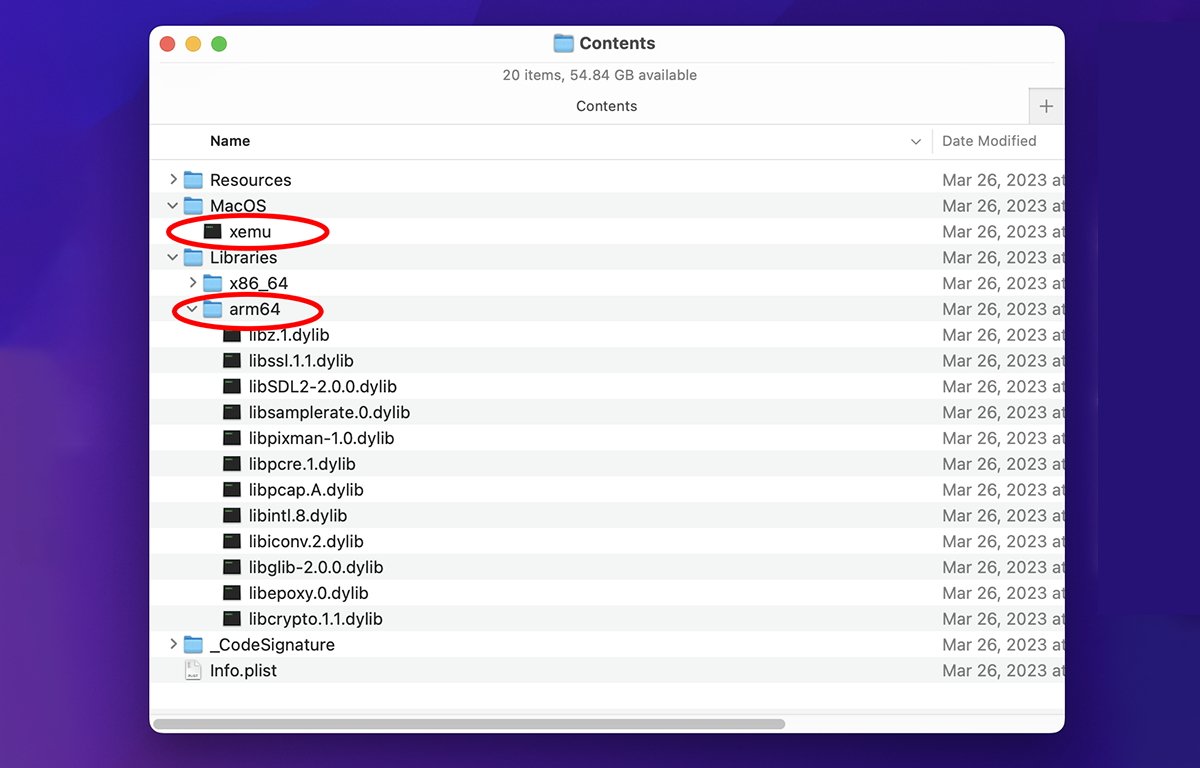Click the date modified for Resources
Image resolution: width=1200 pixels, height=768 pixels.
pyautogui.click(x=1003, y=180)
